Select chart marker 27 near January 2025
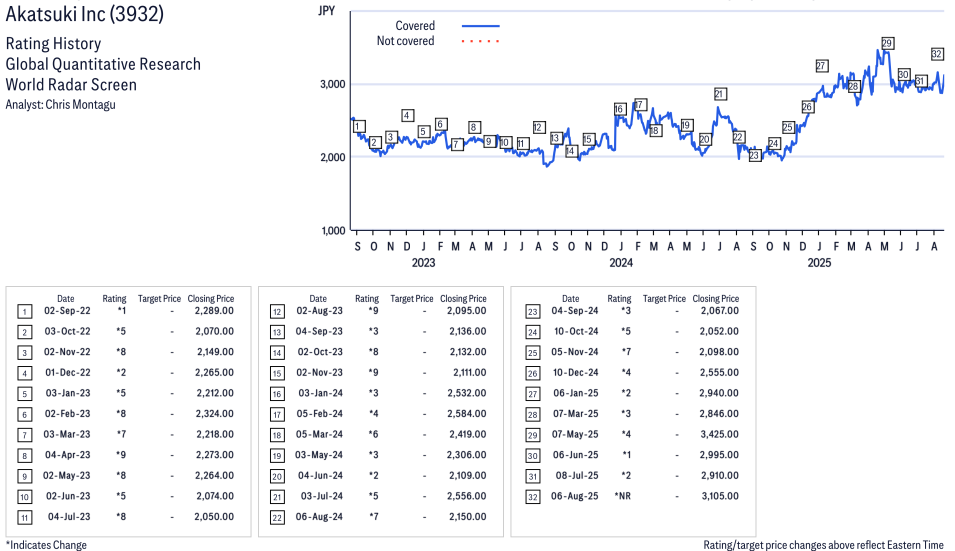Viewport: 955px width, 551px height. [x=822, y=66]
